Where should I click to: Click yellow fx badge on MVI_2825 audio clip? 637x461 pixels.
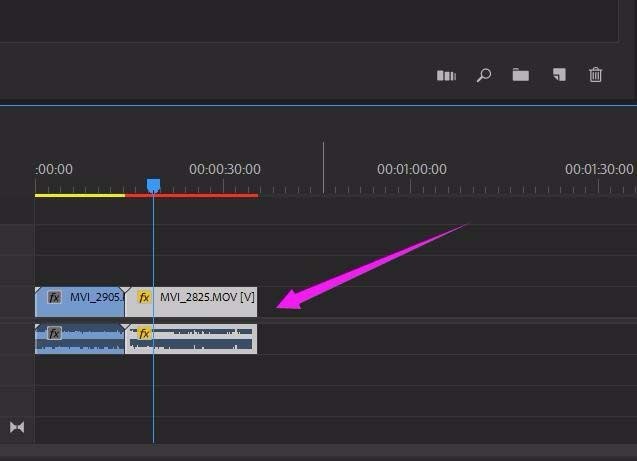[x=144, y=333]
